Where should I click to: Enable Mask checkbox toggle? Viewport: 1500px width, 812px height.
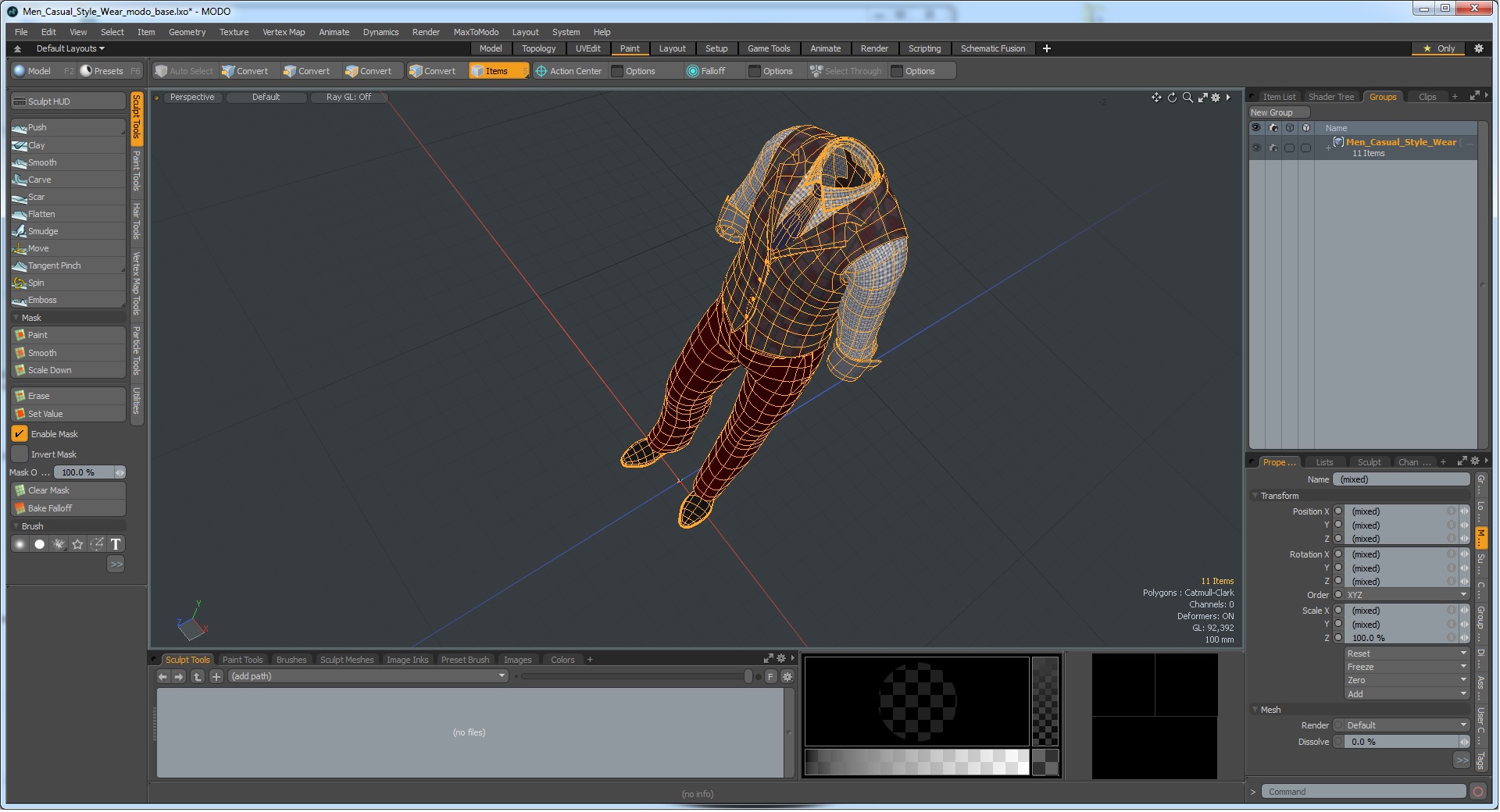pos(20,434)
